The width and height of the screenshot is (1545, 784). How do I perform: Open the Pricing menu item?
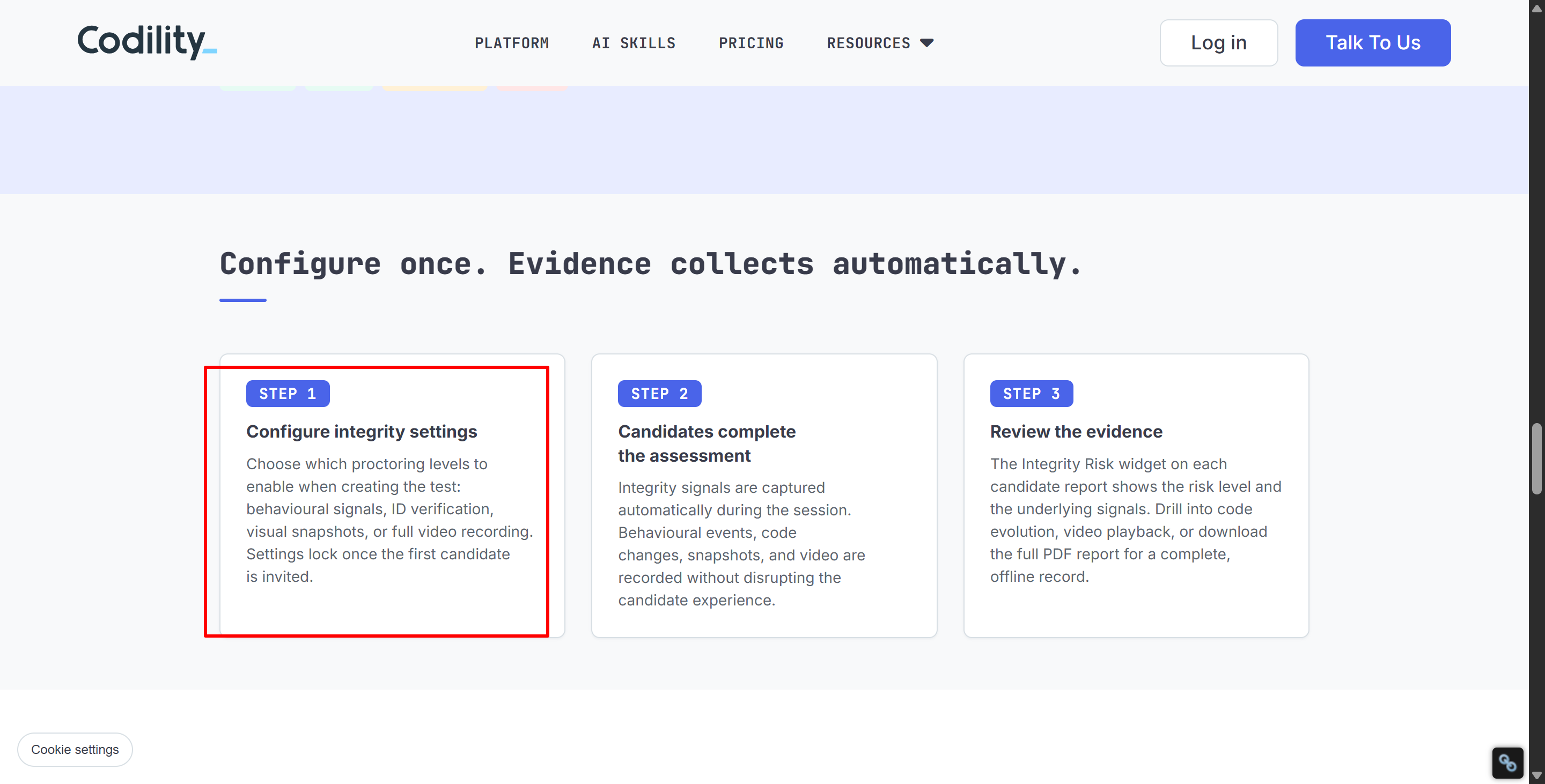[751, 43]
